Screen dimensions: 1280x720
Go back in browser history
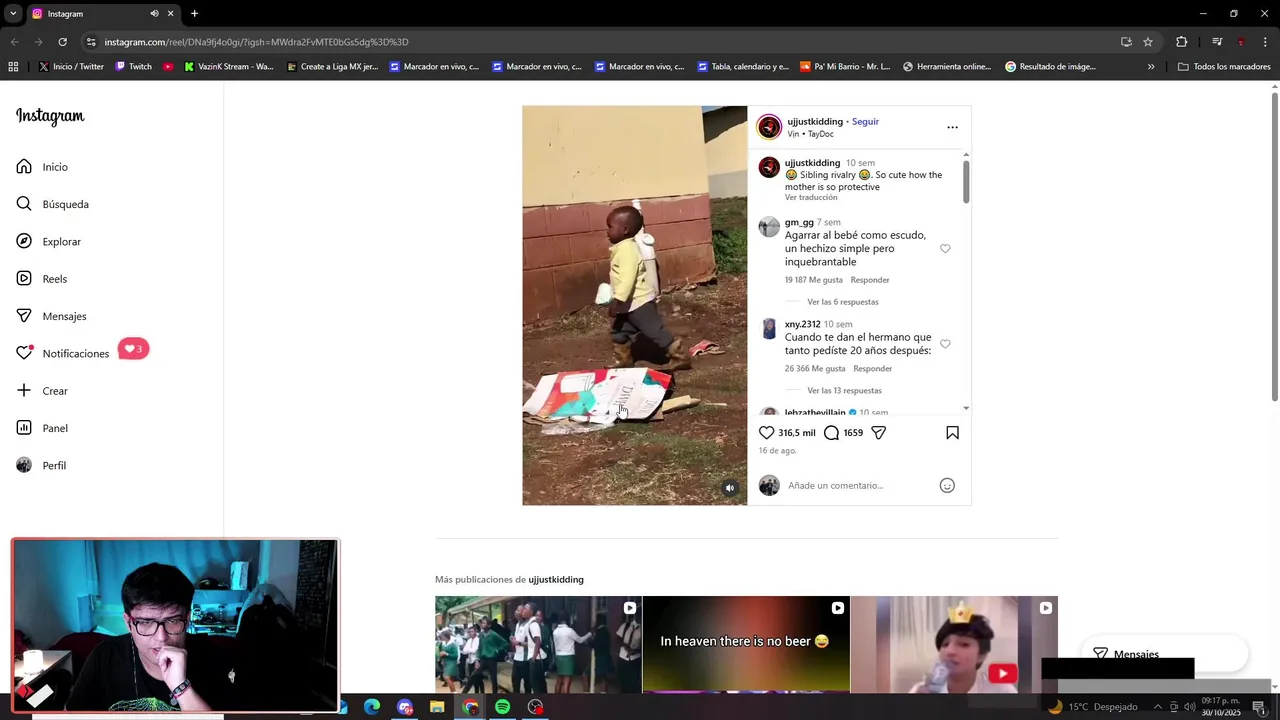coord(14,42)
